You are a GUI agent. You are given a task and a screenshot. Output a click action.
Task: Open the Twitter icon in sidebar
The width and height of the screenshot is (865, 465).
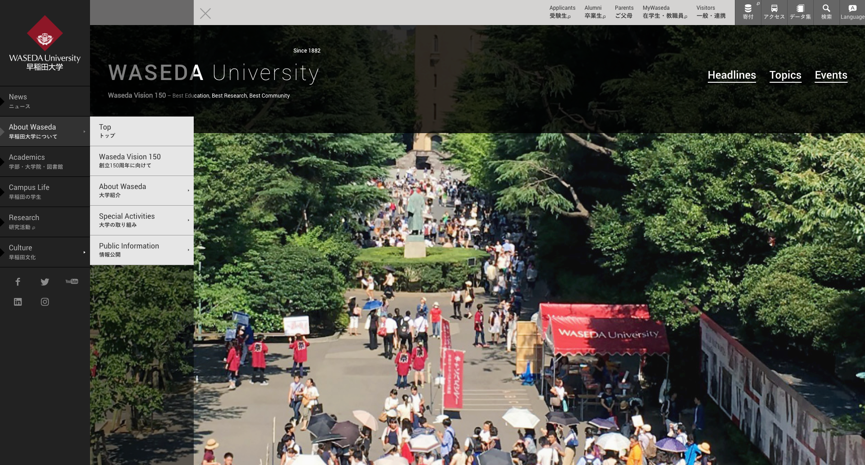(45, 282)
